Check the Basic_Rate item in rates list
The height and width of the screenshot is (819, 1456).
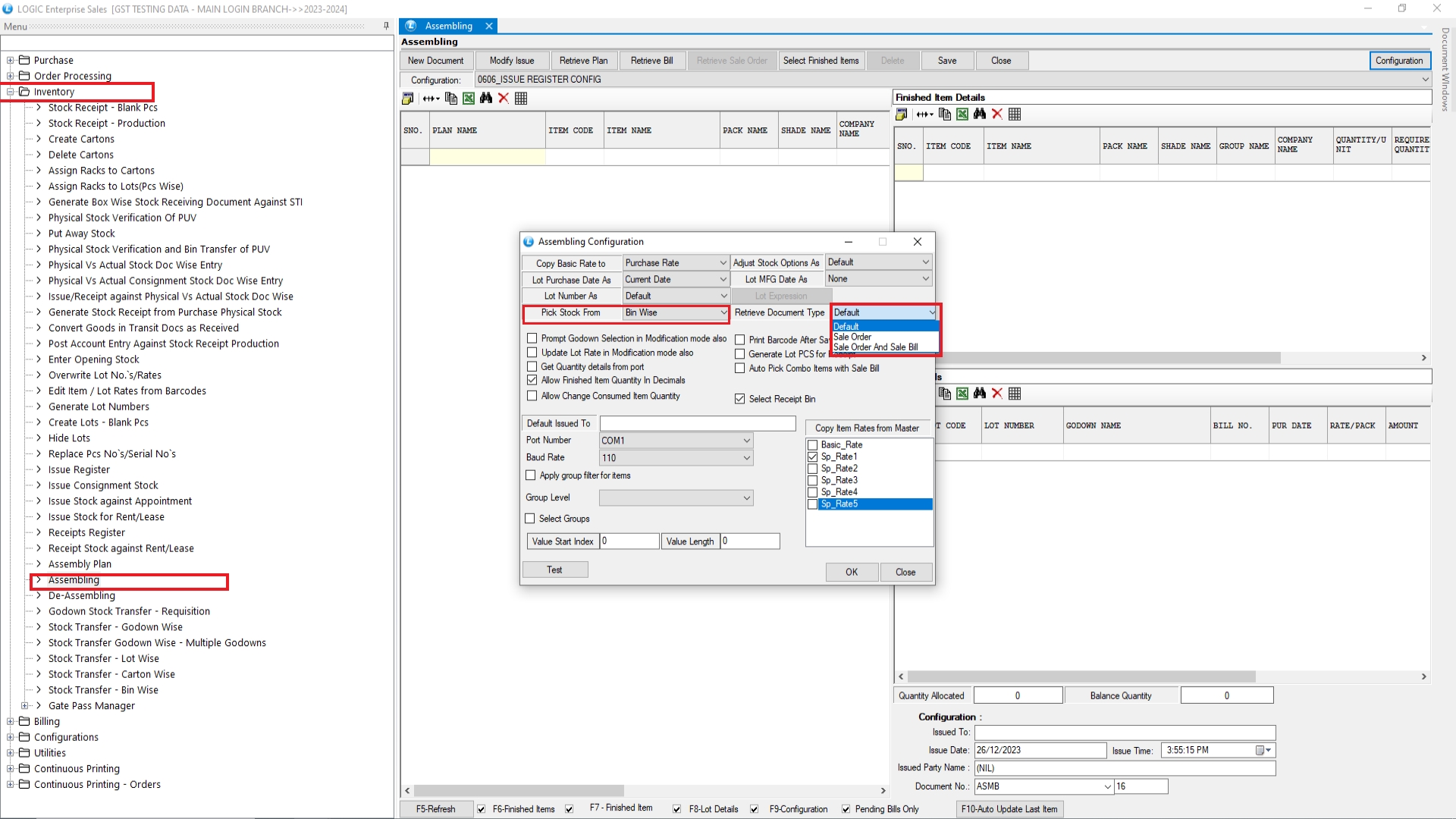(x=813, y=445)
